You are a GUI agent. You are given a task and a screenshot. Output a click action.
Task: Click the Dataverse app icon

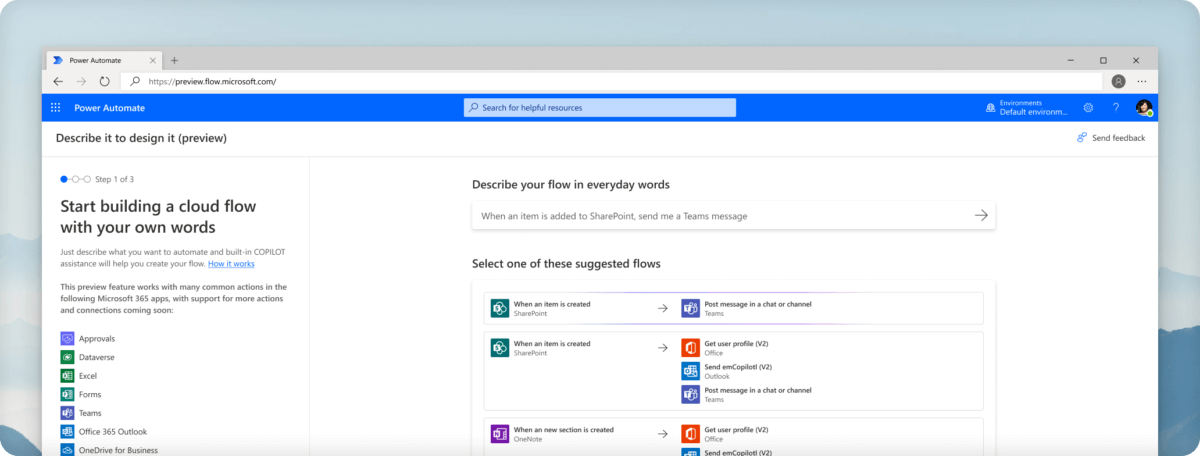coord(67,357)
